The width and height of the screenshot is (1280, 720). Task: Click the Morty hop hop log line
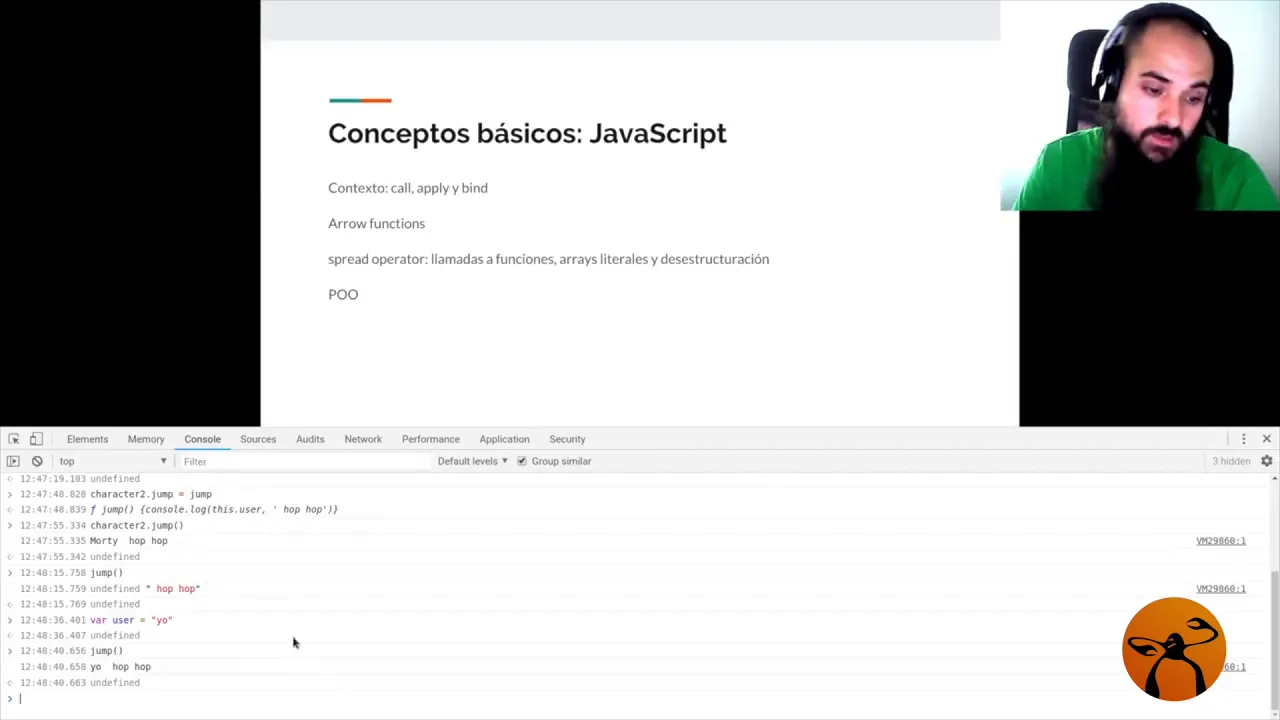point(128,541)
